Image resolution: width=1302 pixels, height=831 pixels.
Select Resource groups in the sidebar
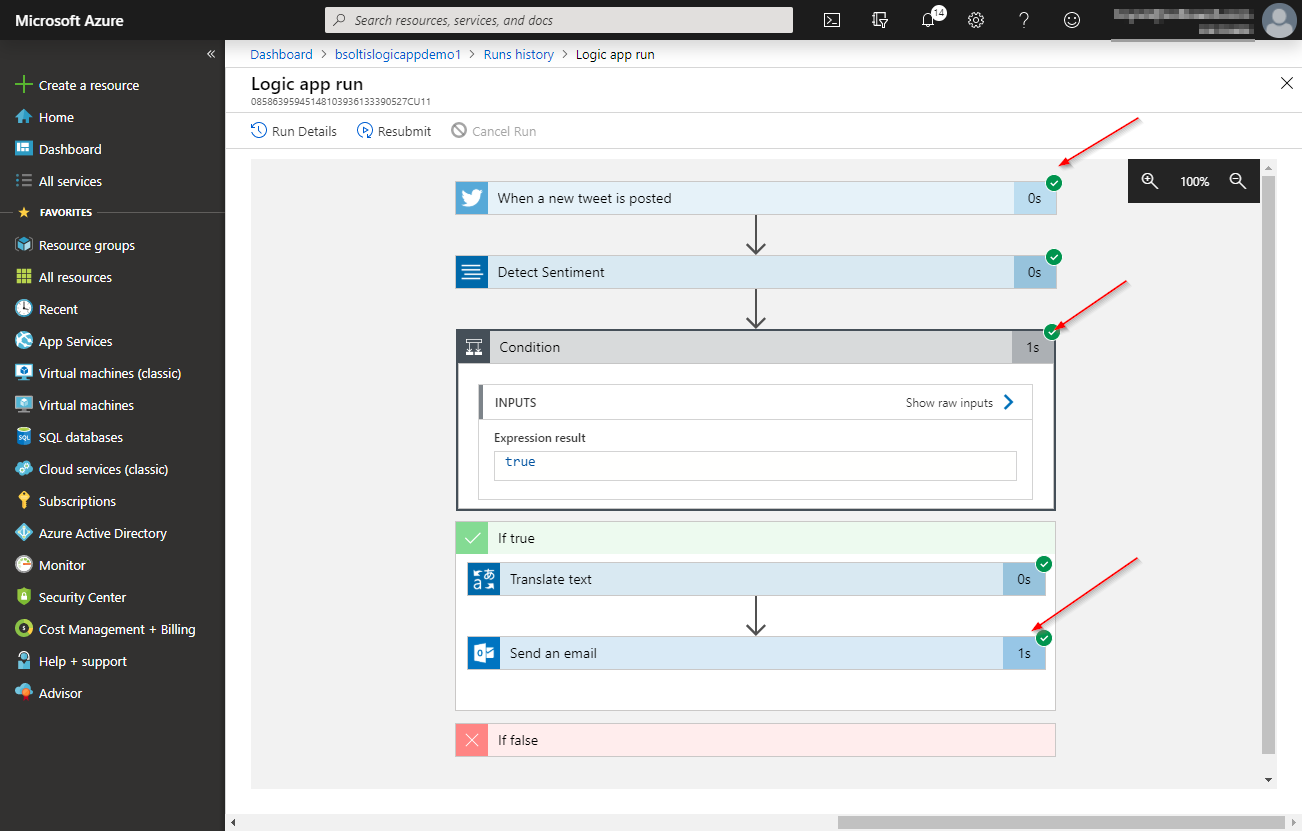(x=86, y=245)
